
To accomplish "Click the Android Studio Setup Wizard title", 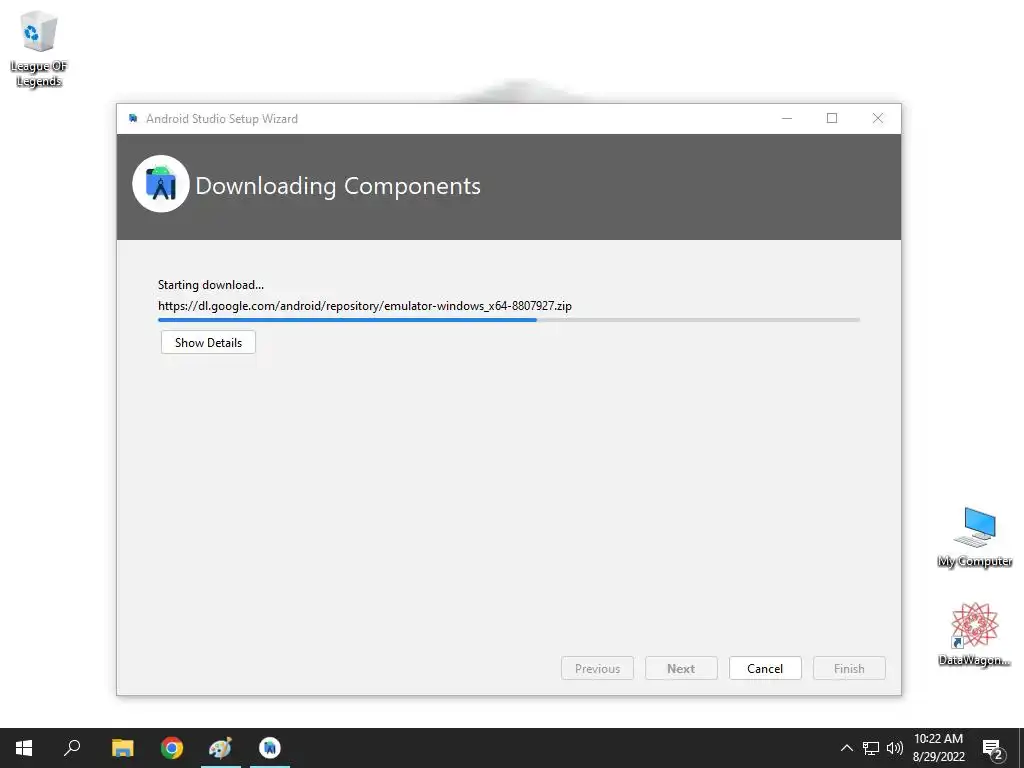I will point(222,119).
